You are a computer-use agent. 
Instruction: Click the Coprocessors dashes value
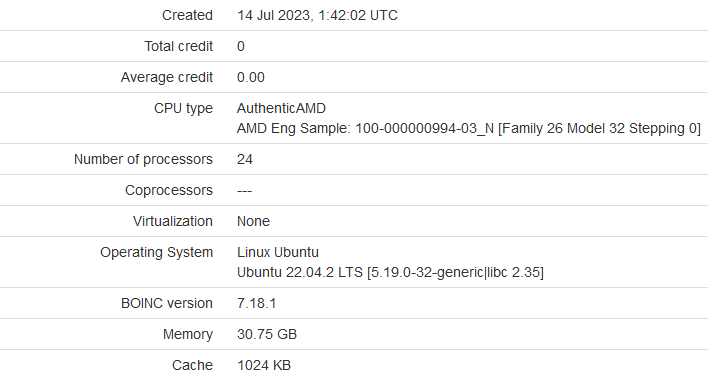(244, 191)
